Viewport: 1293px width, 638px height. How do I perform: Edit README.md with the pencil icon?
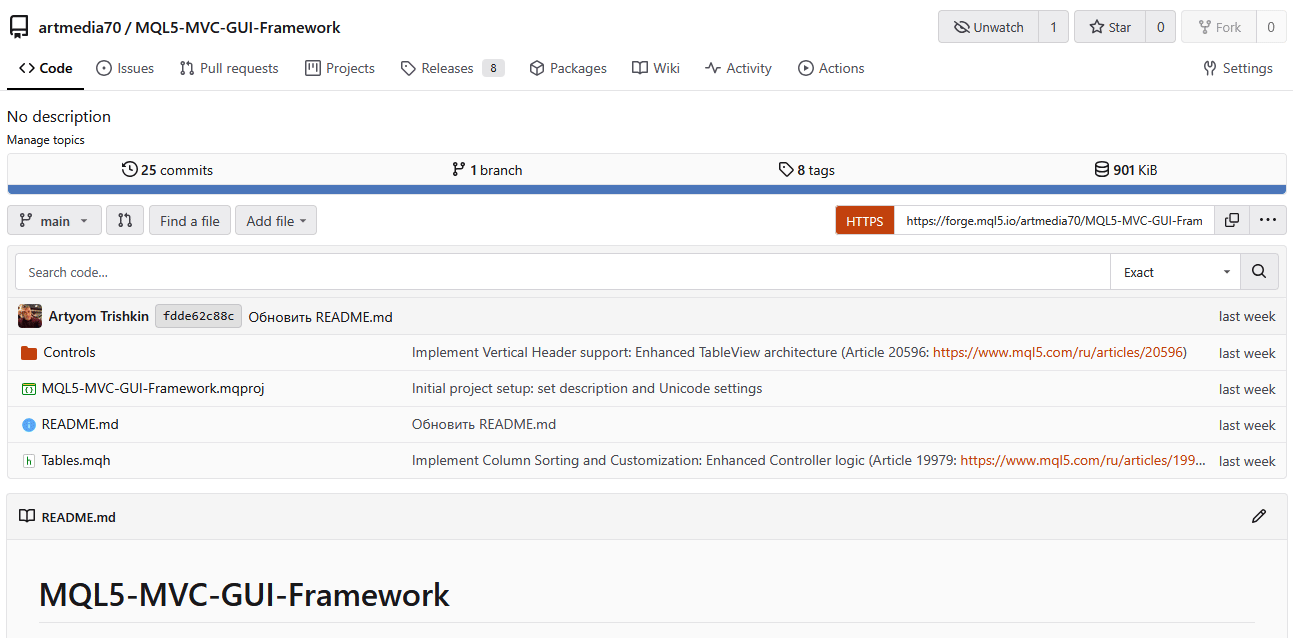[1259, 516]
